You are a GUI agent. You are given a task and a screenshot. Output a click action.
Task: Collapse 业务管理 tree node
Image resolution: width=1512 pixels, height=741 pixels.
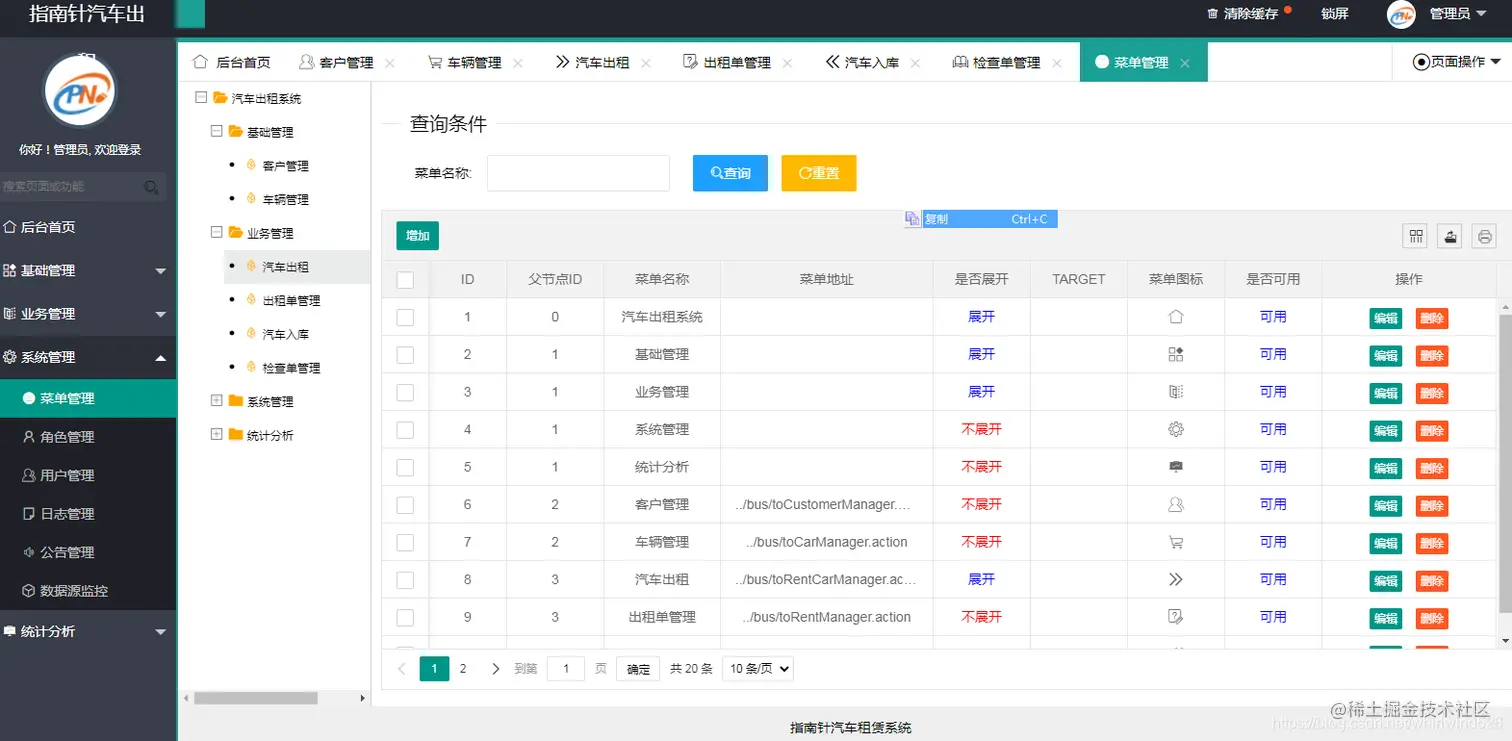(216, 232)
